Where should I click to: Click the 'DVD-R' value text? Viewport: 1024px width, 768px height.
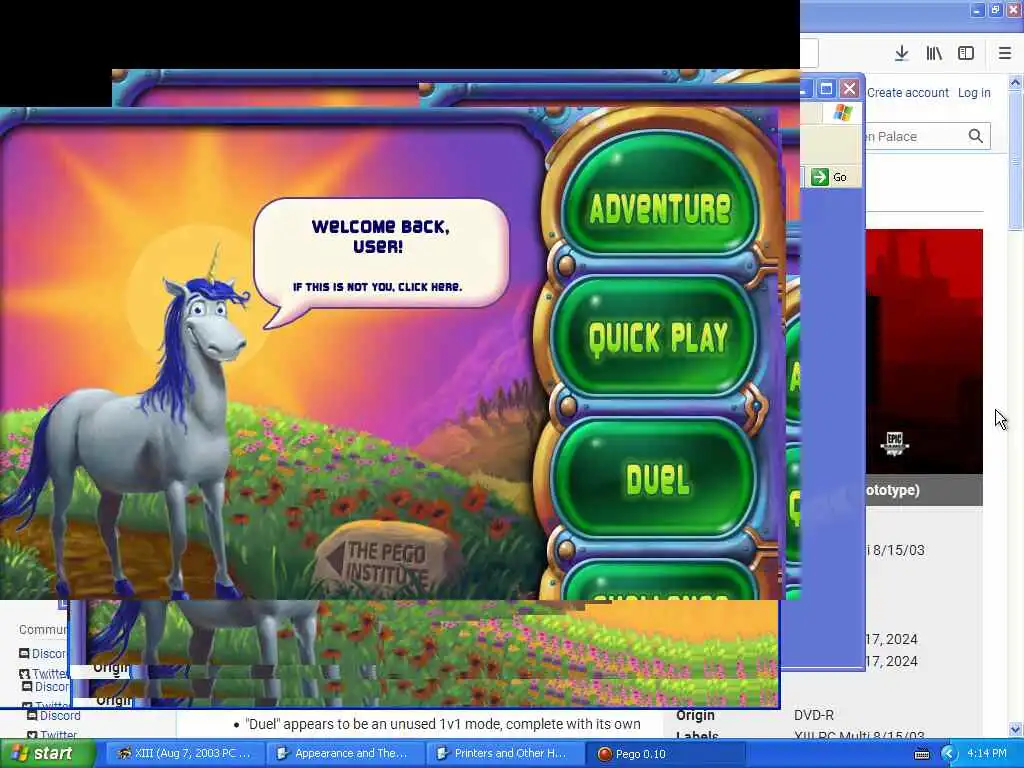(814, 715)
